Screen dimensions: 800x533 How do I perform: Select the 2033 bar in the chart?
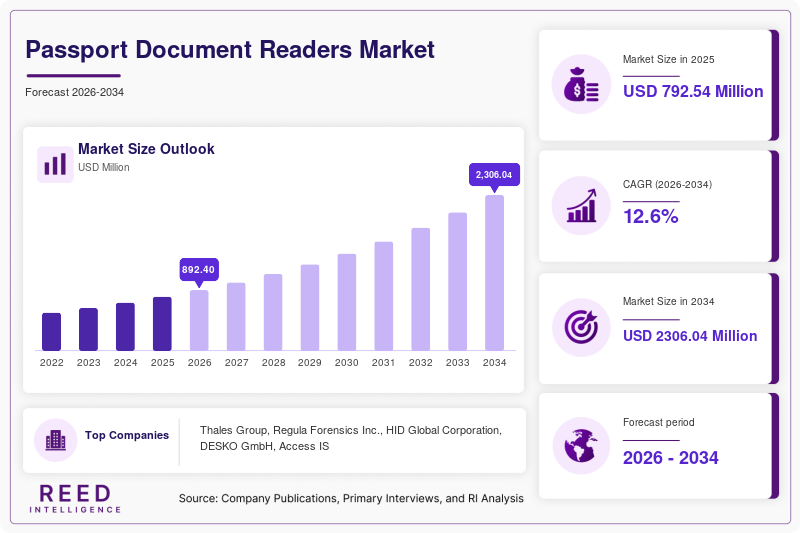(x=458, y=282)
